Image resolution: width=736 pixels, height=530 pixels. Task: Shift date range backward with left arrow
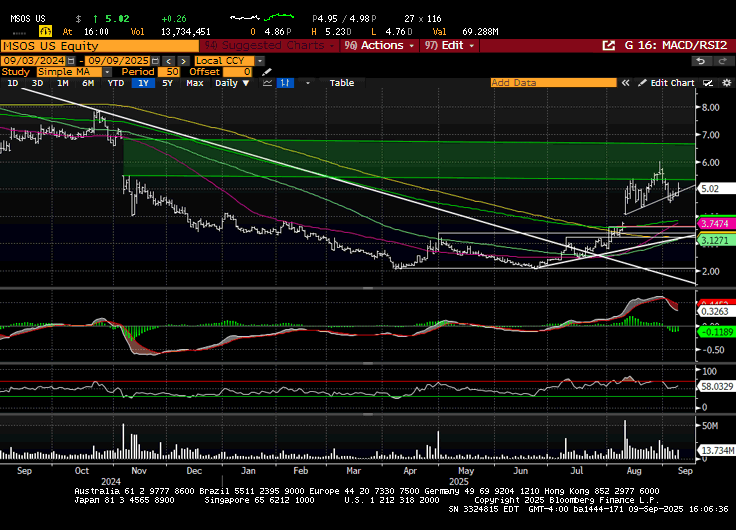click(x=169, y=61)
